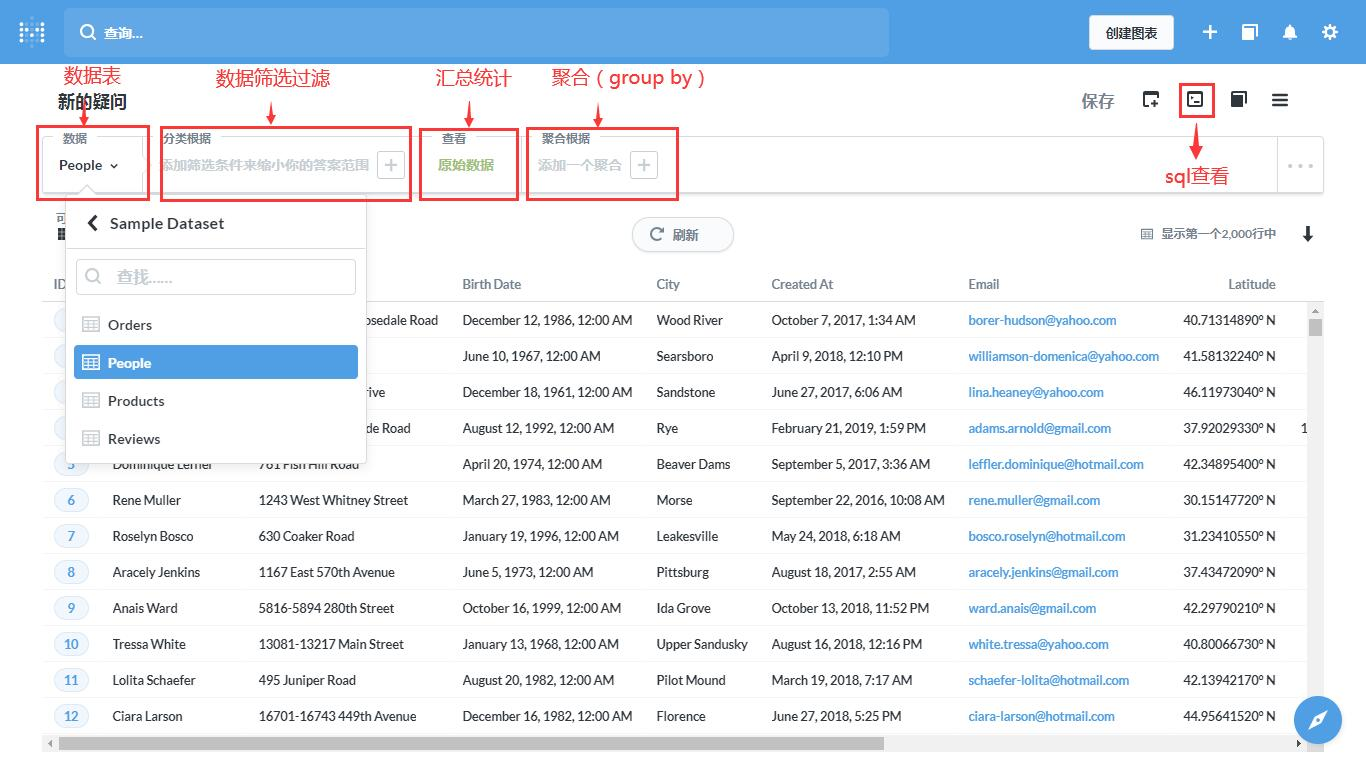Click 原始数据 view selector
Screen dimensions: 1366x768
tap(466, 165)
